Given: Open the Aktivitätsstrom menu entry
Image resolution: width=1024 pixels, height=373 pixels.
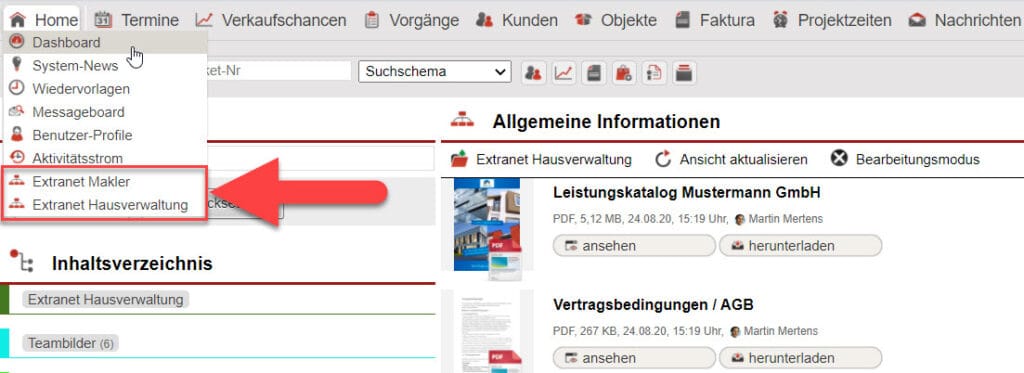Looking at the screenshot, I should coord(105,158).
